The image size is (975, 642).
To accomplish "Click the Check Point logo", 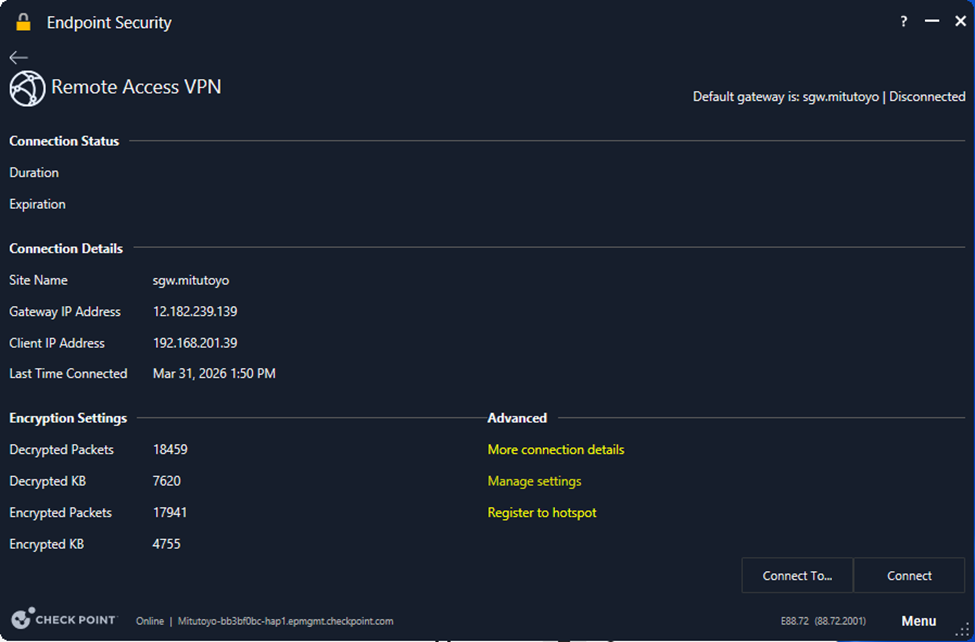I will [63, 620].
